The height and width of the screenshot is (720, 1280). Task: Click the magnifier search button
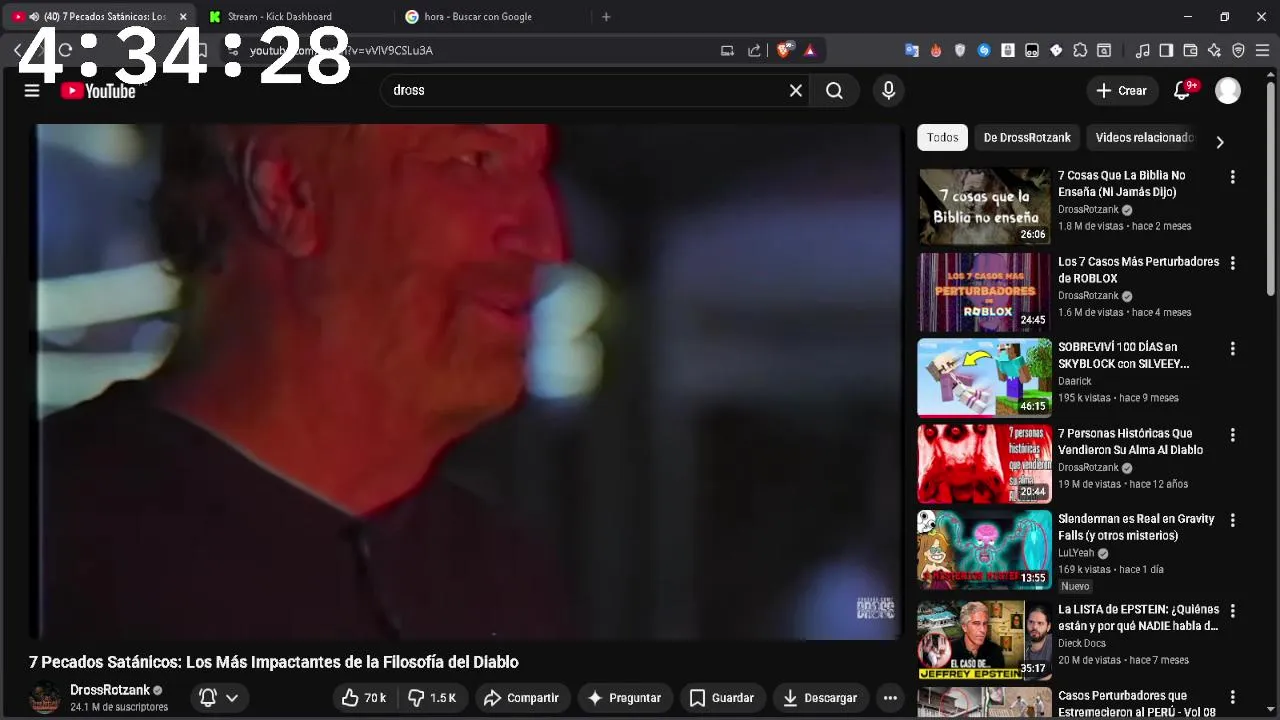coord(834,91)
